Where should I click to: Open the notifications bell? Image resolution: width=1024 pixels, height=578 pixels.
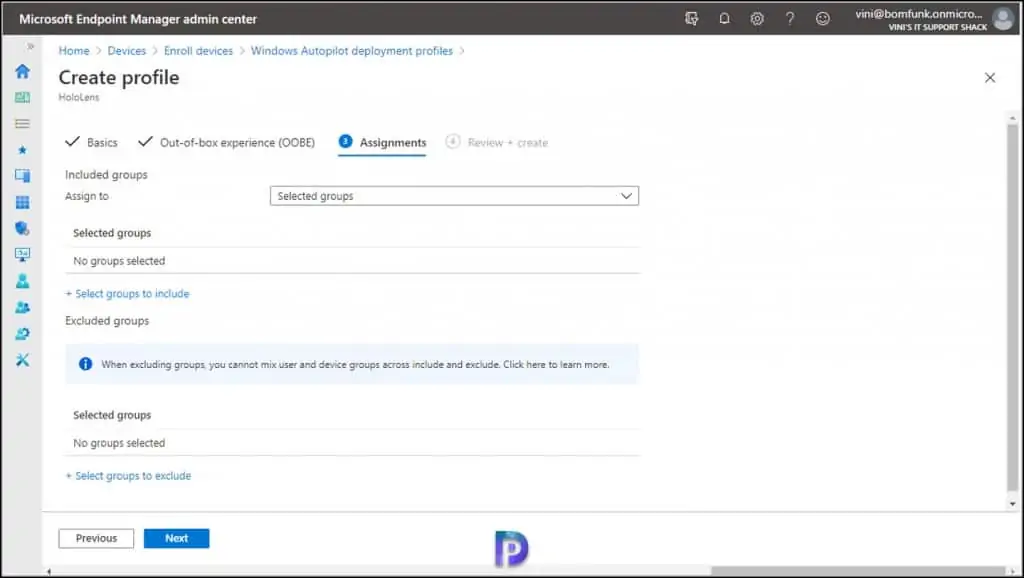coord(724,18)
